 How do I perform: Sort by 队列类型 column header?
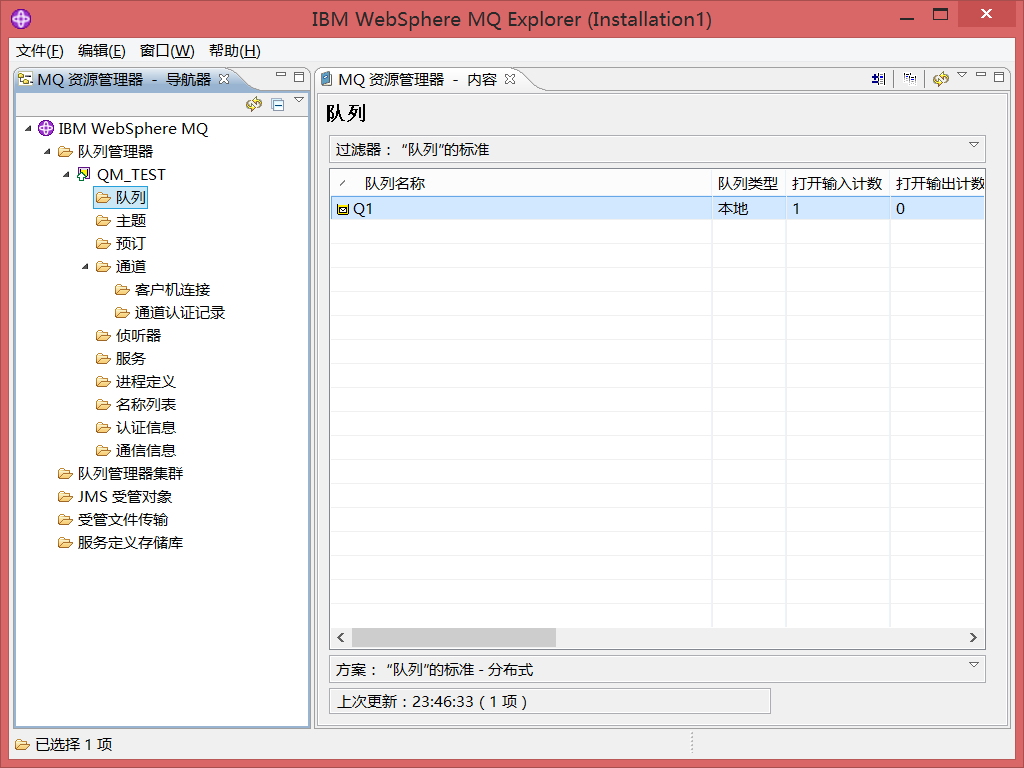(x=748, y=184)
